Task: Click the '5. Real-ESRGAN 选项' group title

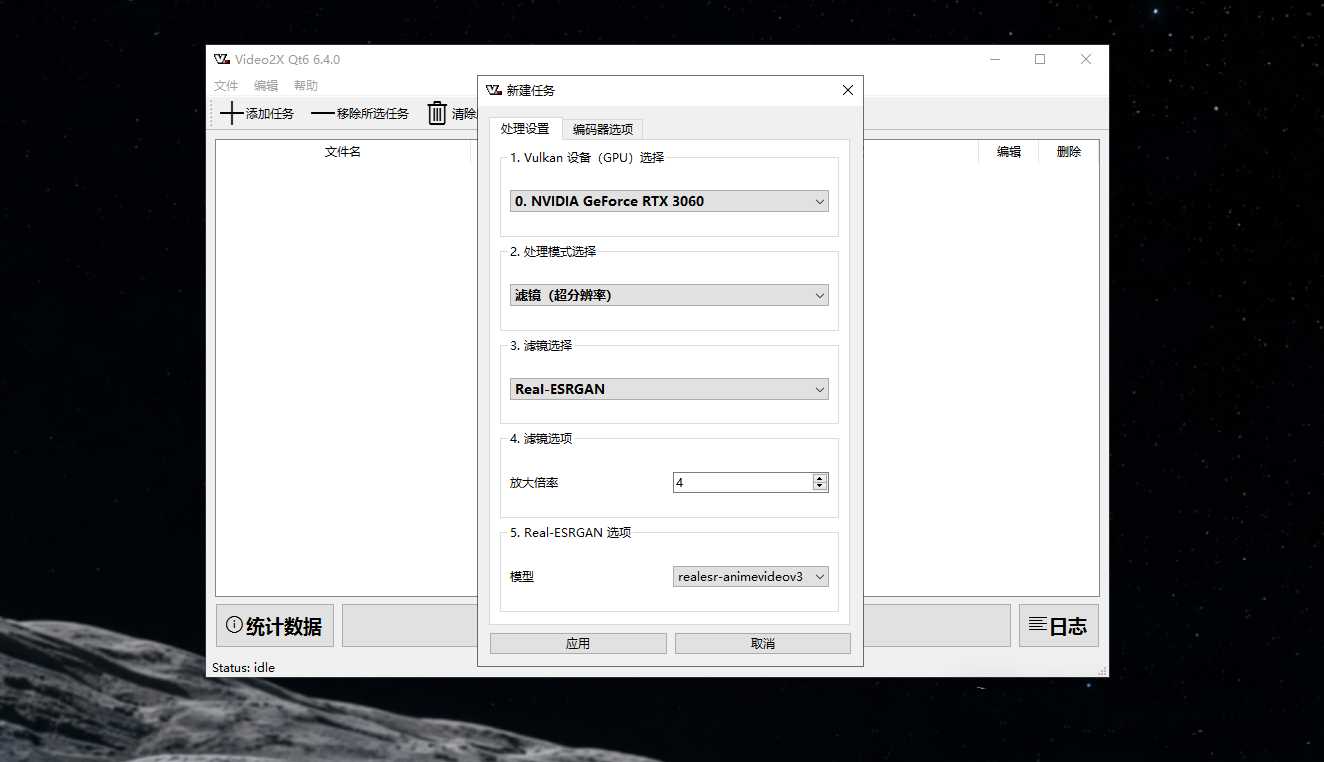Action: pyautogui.click(x=571, y=532)
